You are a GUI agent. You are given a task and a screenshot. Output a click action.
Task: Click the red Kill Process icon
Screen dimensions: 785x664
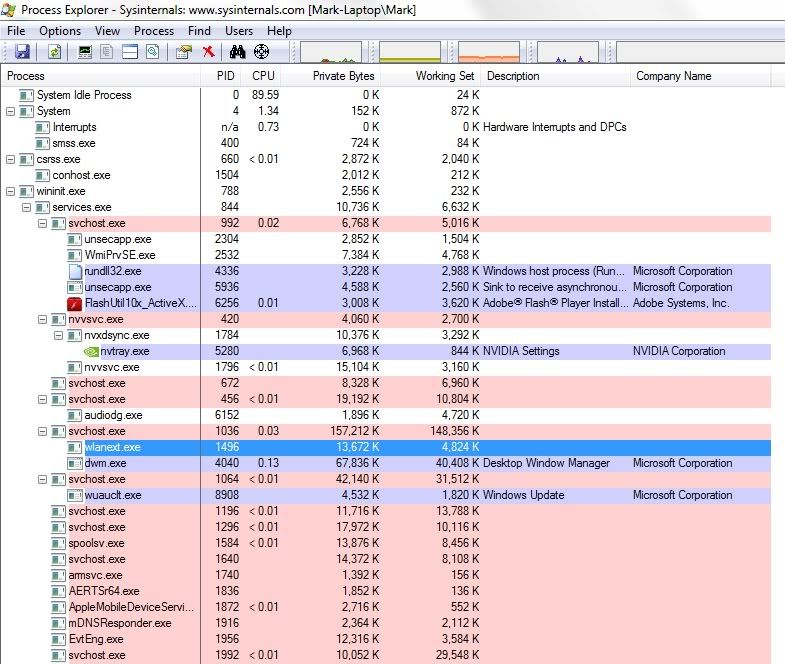(209, 52)
